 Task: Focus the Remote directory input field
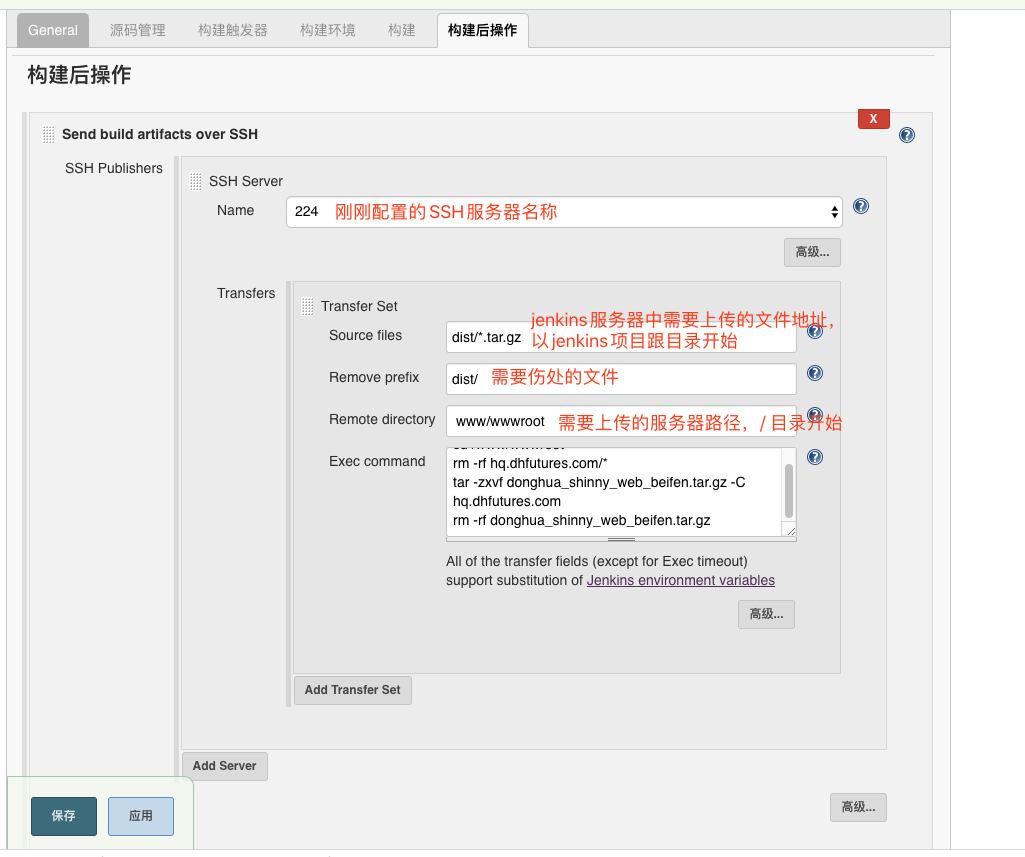(x=621, y=421)
